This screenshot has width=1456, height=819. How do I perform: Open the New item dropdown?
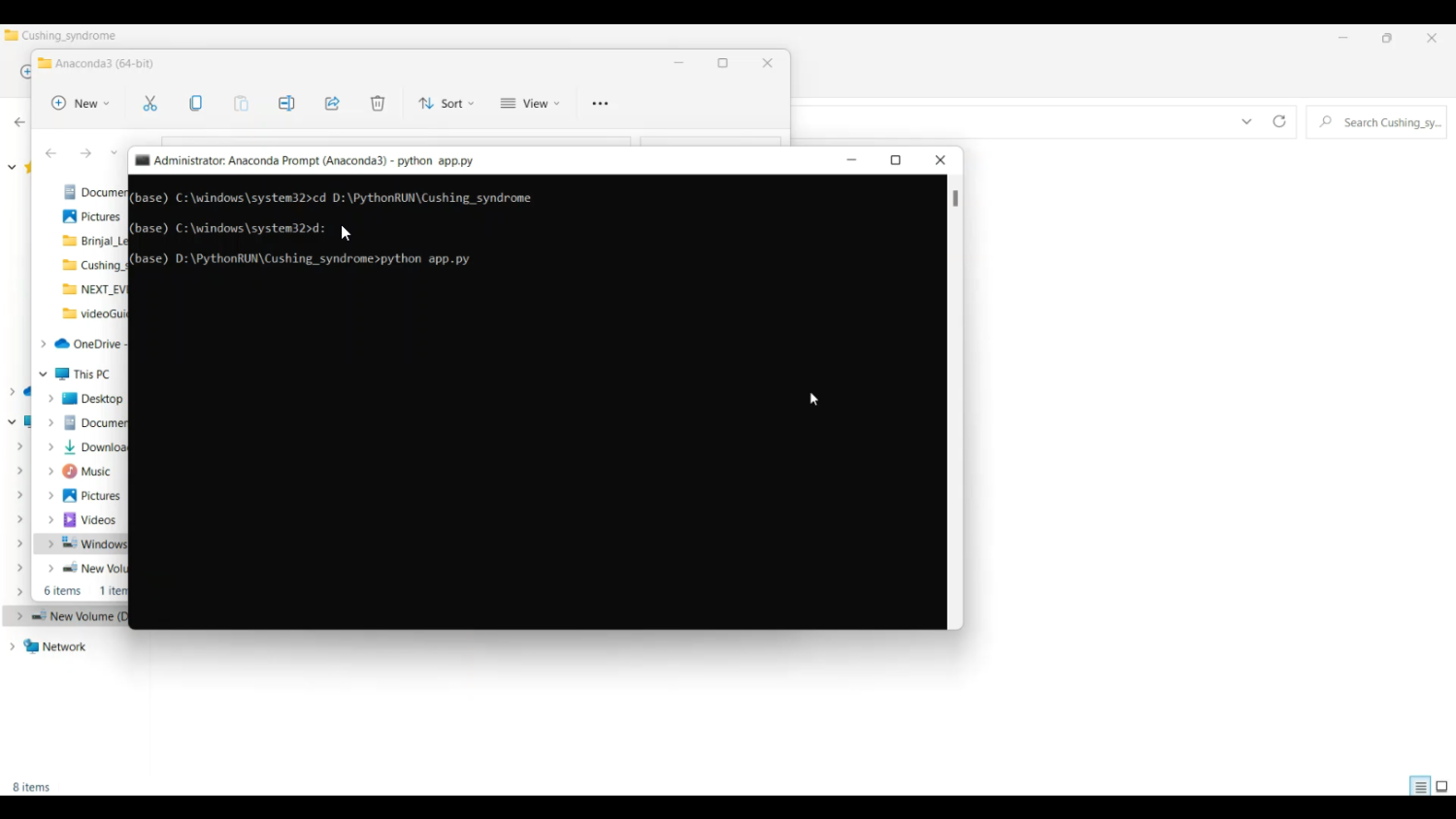tap(81, 104)
